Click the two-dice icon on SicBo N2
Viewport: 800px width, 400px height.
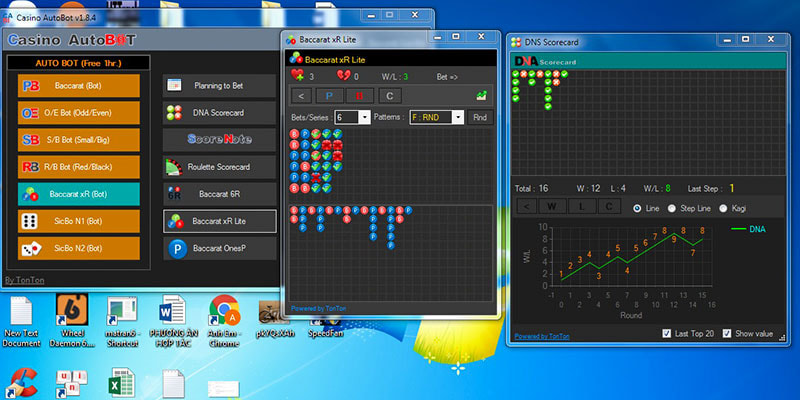(31, 248)
